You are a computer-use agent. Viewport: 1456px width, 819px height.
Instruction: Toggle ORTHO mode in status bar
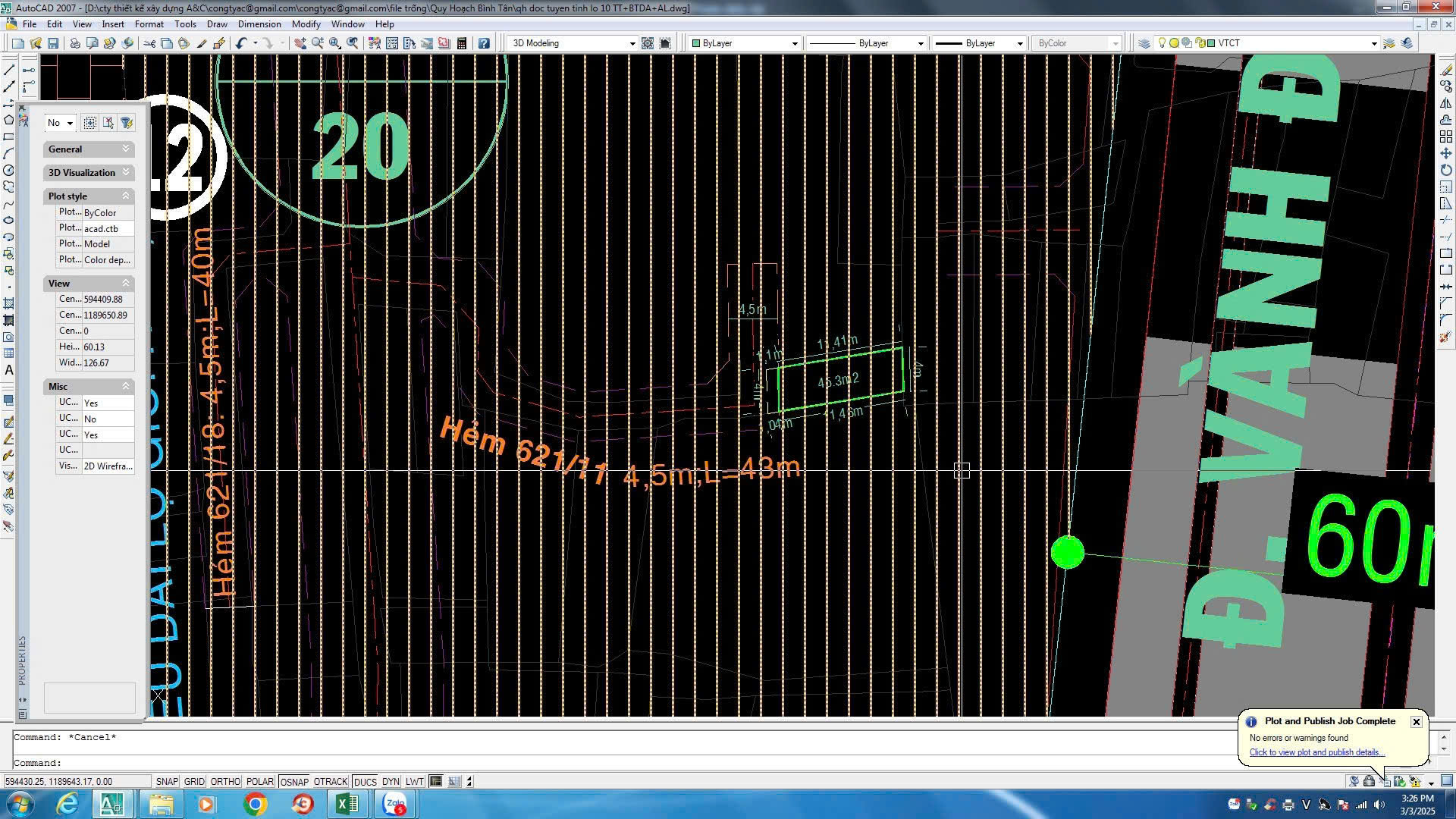[225, 781]
